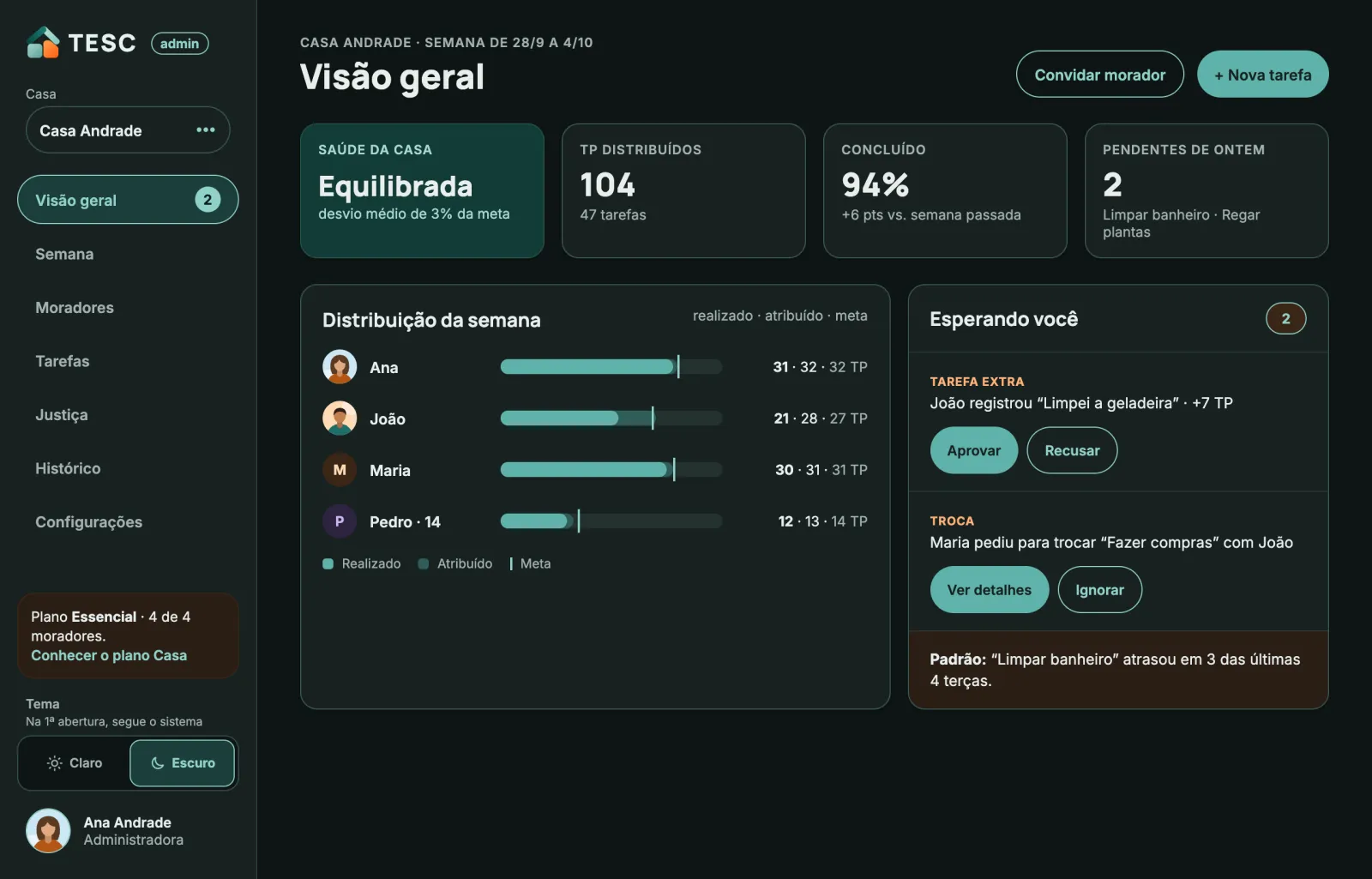Click the Esperando você count badge
Image resolution: width=1372 pixels, height=879 pixels.
click(1285, 318)
